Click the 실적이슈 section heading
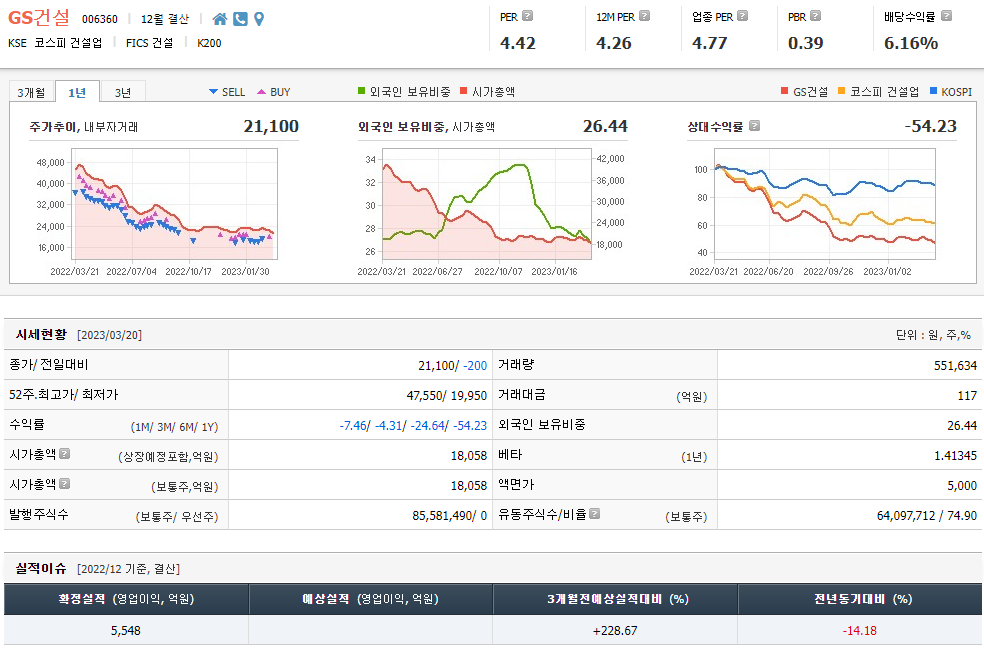Image resolution: width=984 pixels, height=651 pixels. tap(41, 568)
